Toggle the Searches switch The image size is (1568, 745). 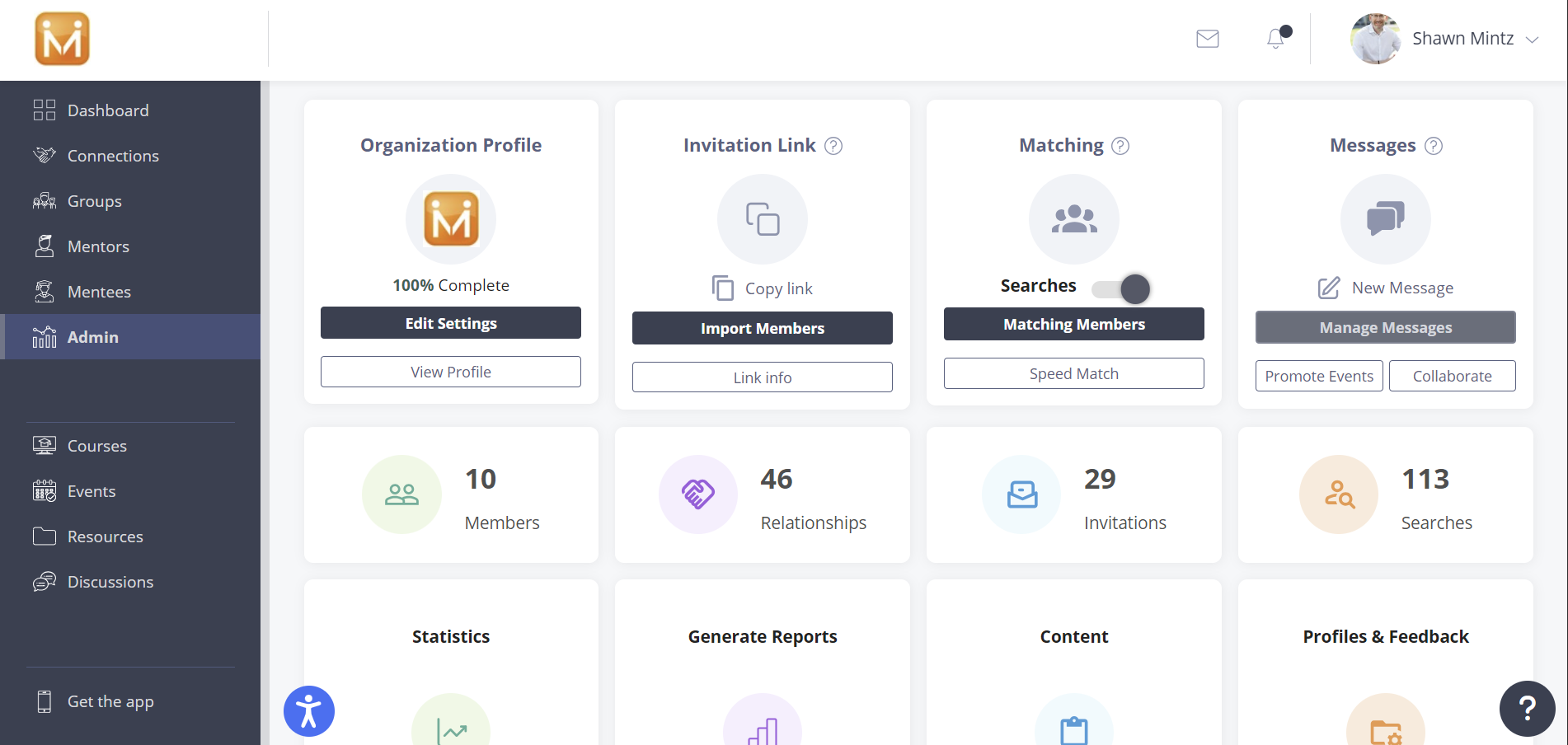pos(1121,288)
